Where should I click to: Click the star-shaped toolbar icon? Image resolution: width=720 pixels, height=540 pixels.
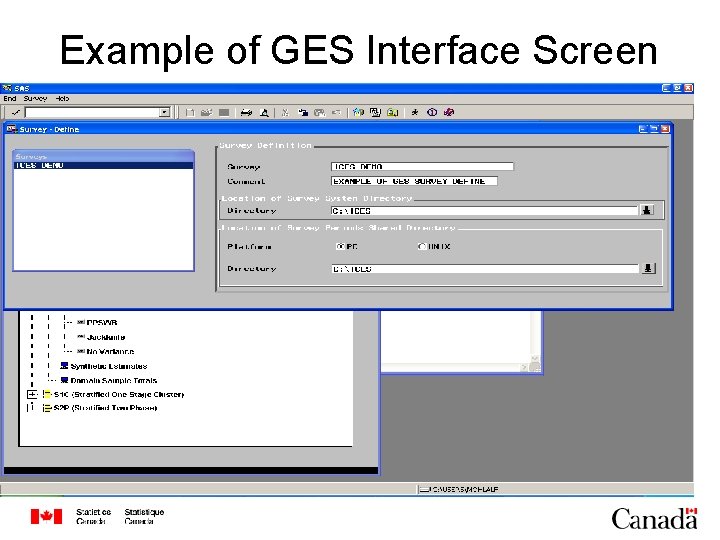pos(415,112)
